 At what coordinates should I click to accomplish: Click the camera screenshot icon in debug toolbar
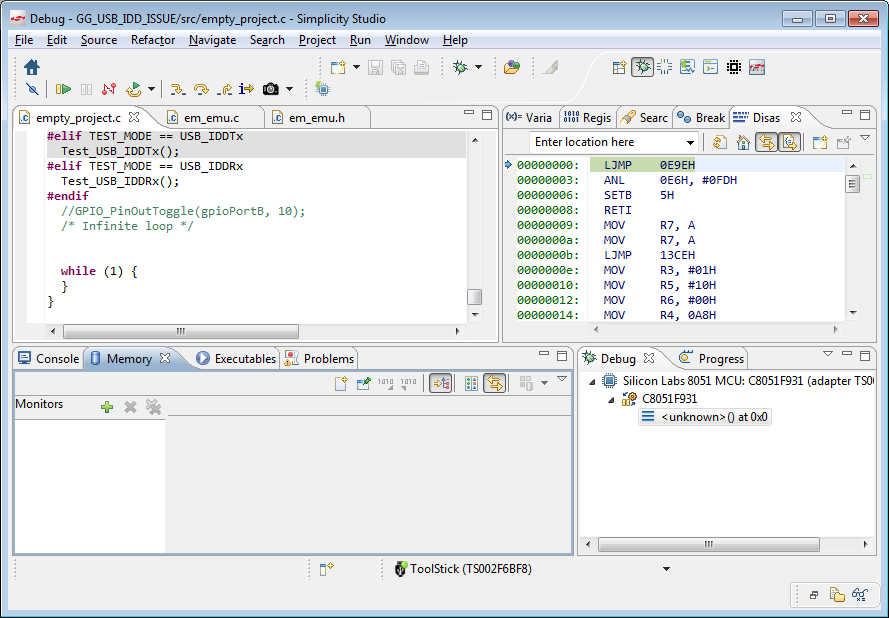coord(270,89)
